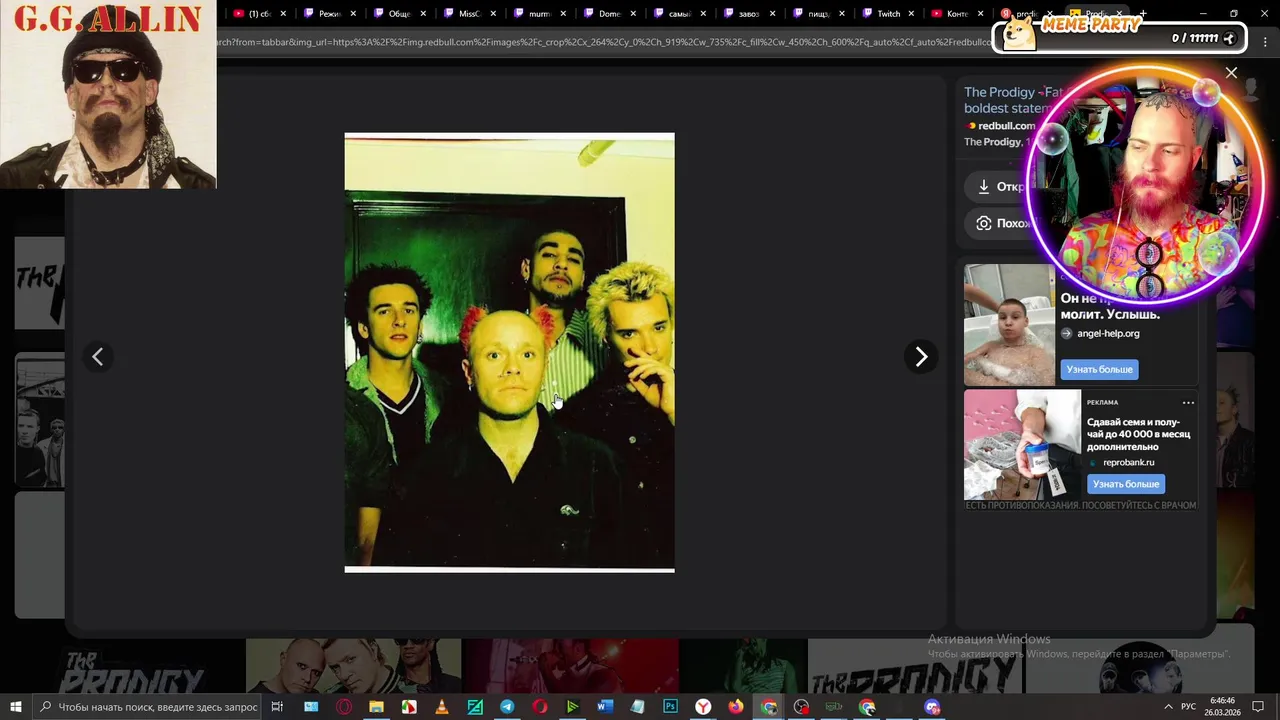Click 'Узнать больше' in angel-help.org ad
The image size is (1280, 720).
pyautogui.click(x=1099, y=369)
